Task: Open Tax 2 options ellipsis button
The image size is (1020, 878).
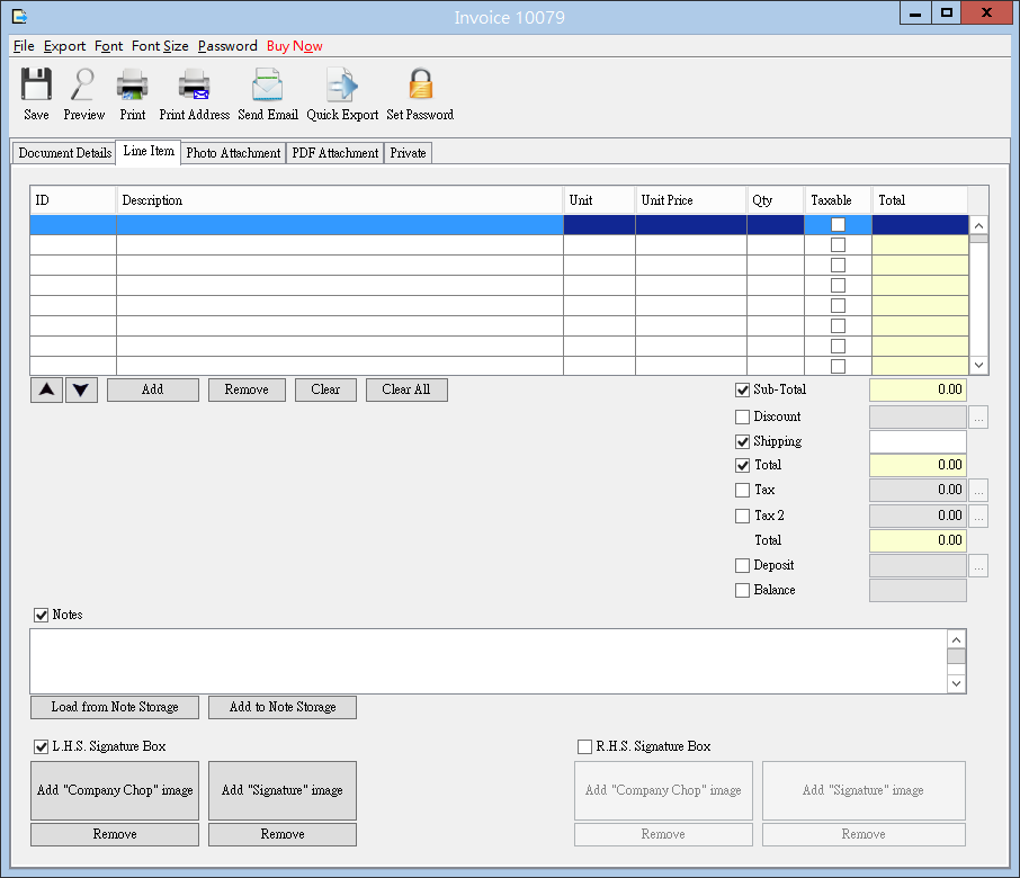Action: coord(978,516)
